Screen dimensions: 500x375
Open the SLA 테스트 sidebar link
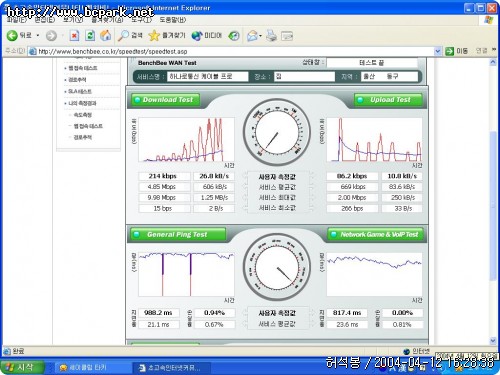tap(80, 91)
